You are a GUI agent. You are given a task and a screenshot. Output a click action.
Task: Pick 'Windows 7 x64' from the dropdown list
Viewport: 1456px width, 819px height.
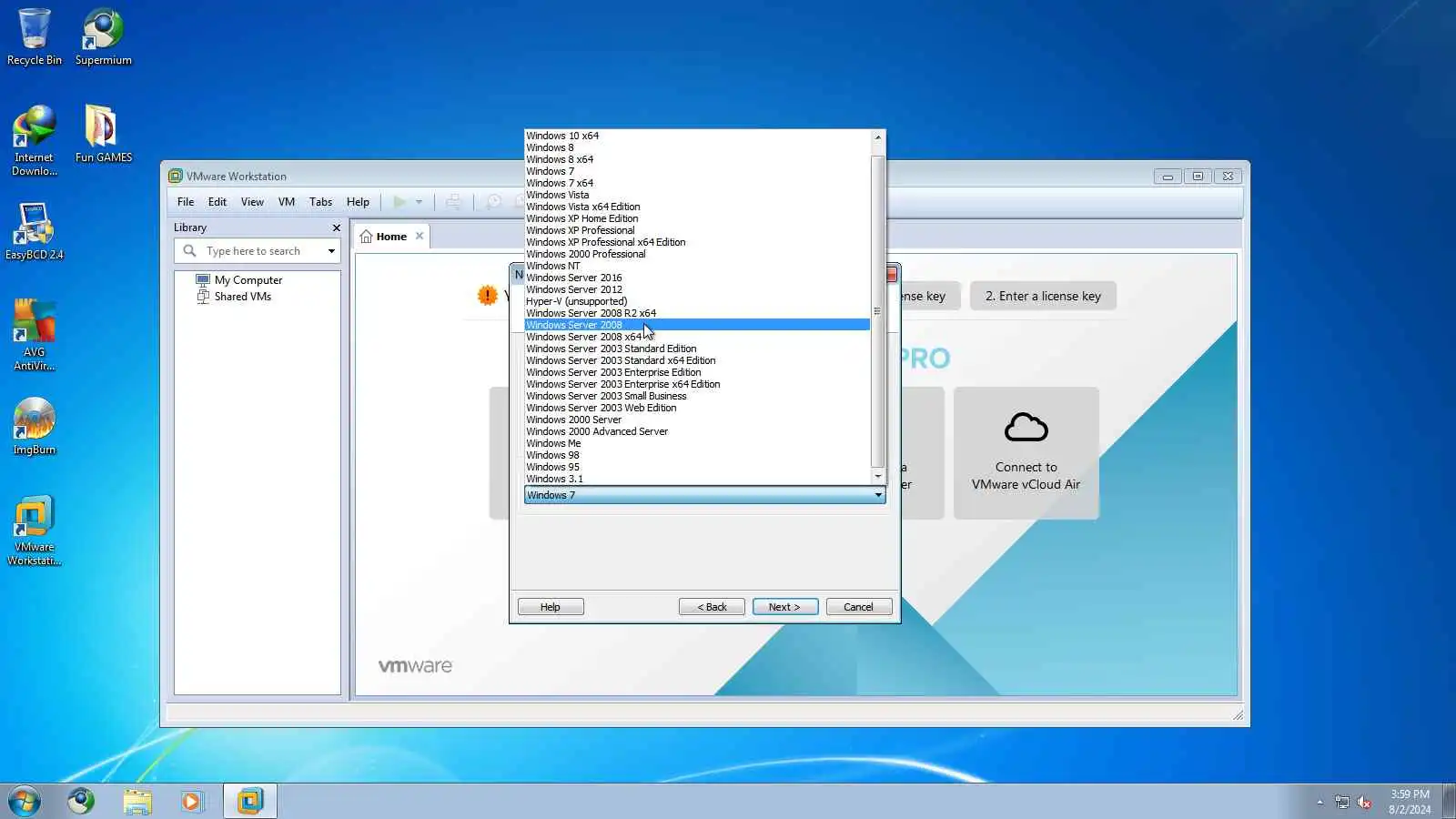[x=697, y=183]
